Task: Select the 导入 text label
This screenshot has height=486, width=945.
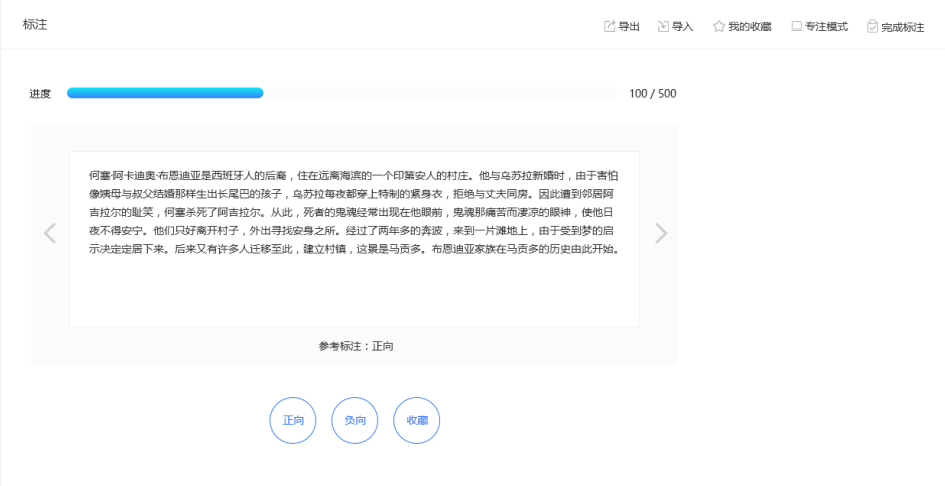Action: 683,27
